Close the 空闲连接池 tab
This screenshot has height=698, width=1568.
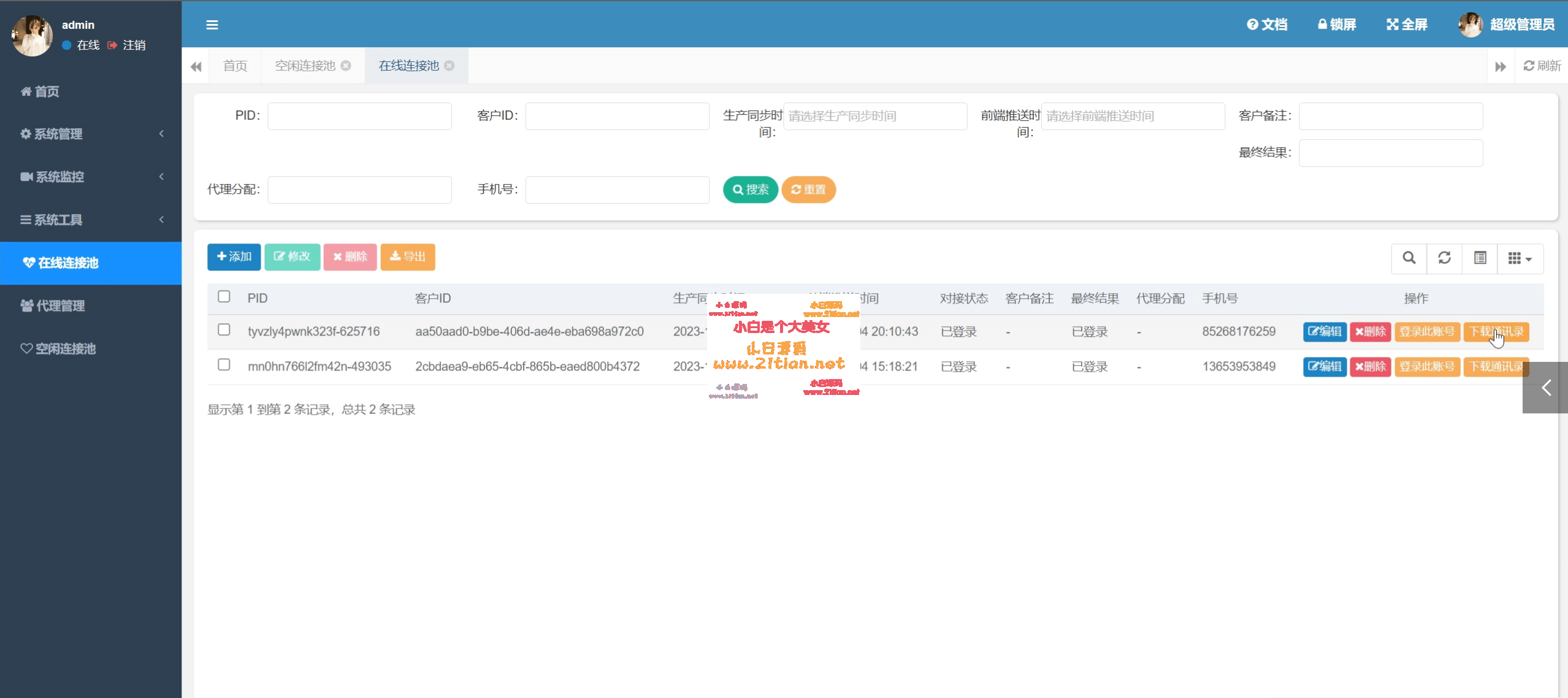pyautogui.click(x=346, y=66)
